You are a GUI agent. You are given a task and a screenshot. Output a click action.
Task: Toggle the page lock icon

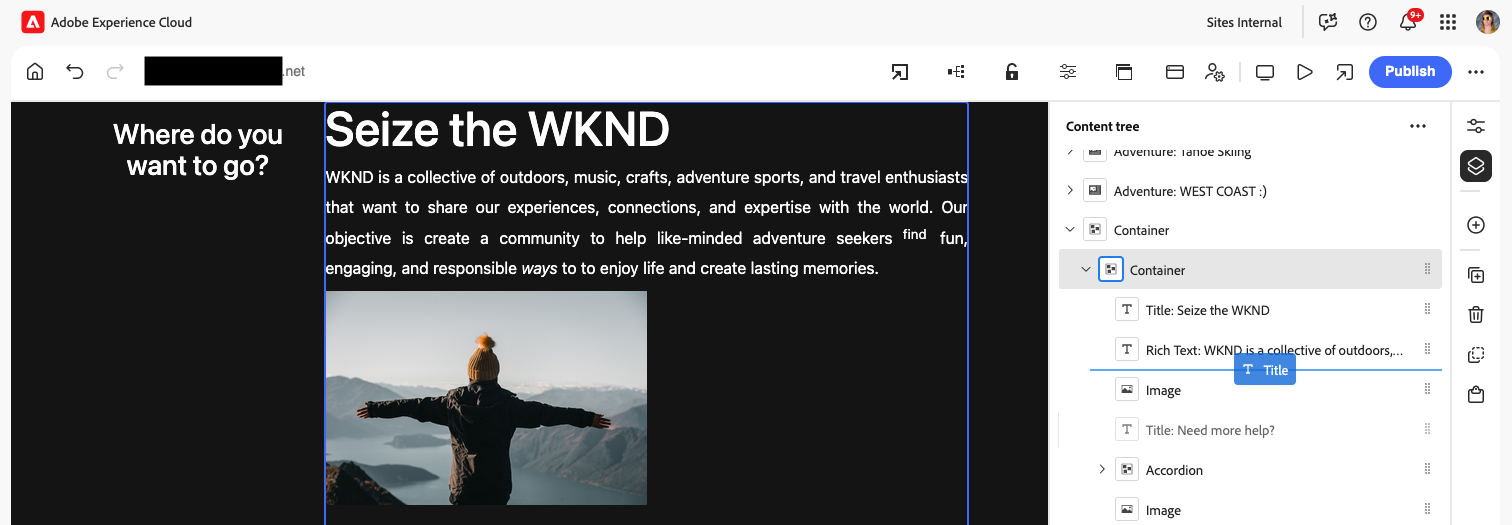pyautogui.click(x=1012, y=72)
